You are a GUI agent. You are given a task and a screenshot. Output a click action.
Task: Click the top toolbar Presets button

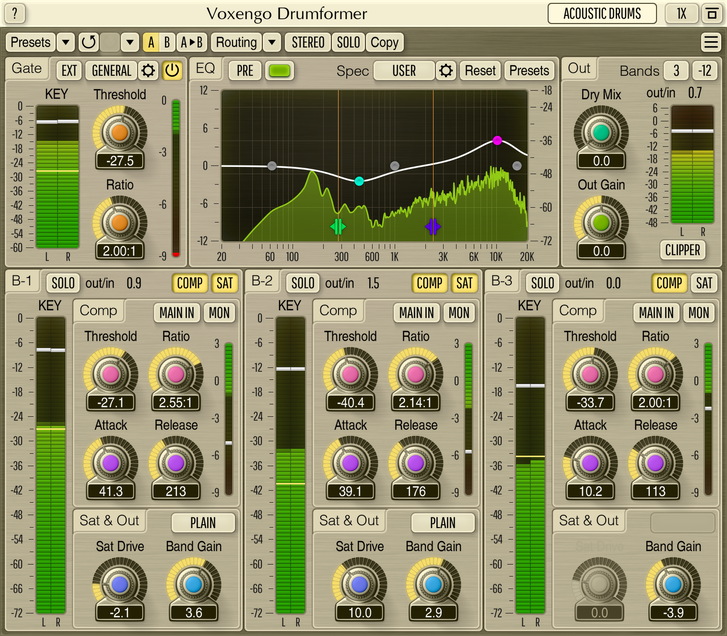pos(31,42)
